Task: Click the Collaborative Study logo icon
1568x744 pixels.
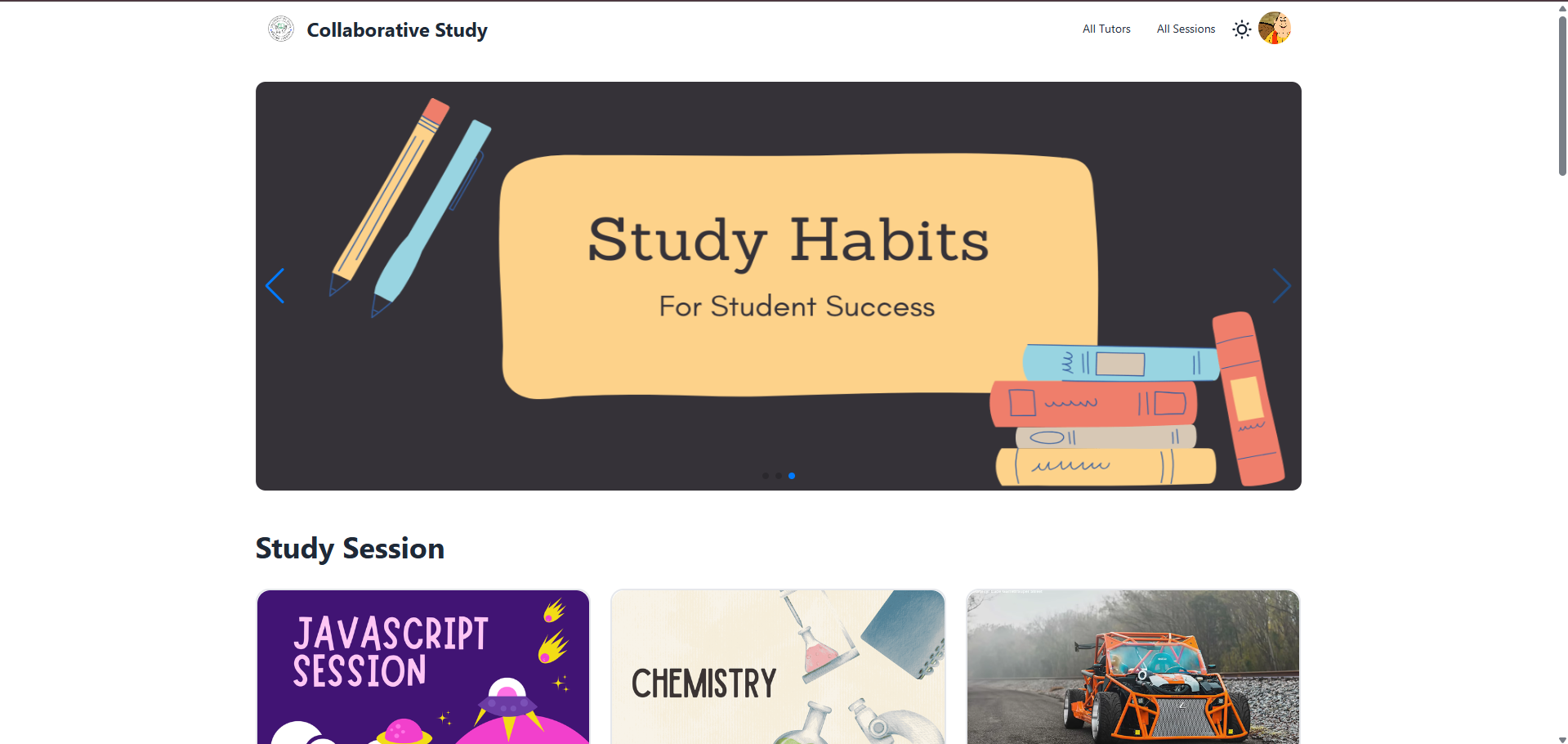Action: coord(281,29)
